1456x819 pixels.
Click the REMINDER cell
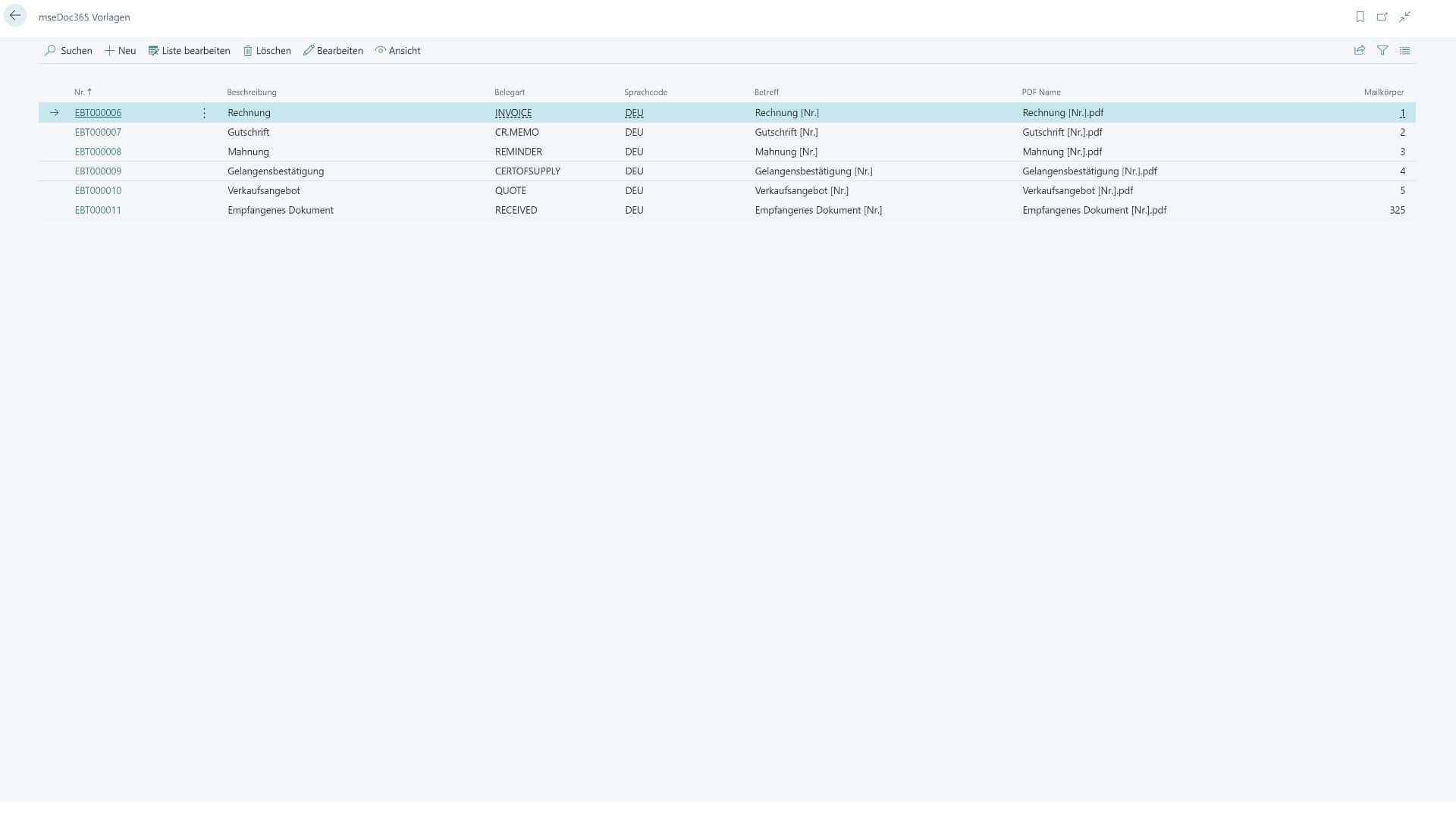pyautogui.click(x=519, y=152)
